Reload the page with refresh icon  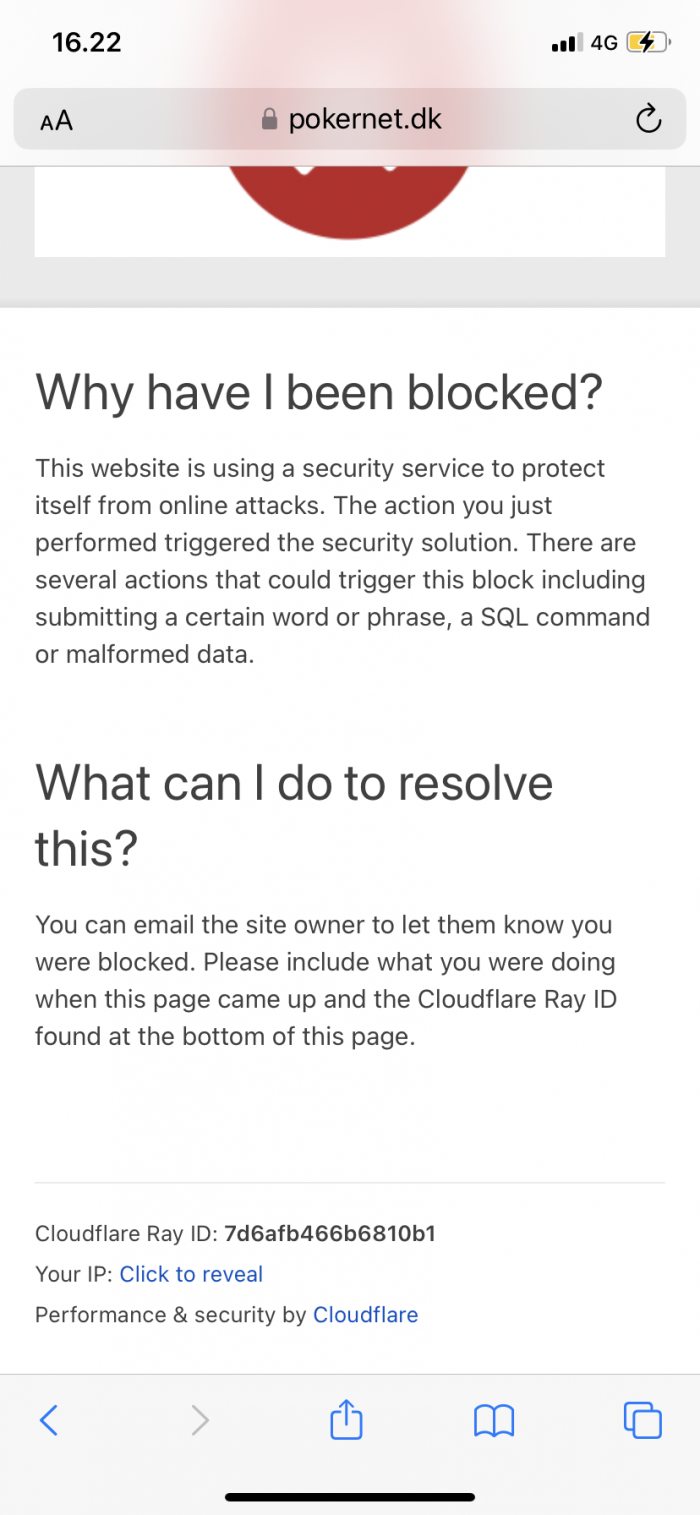pyautogui.click(x=649, y=120)
